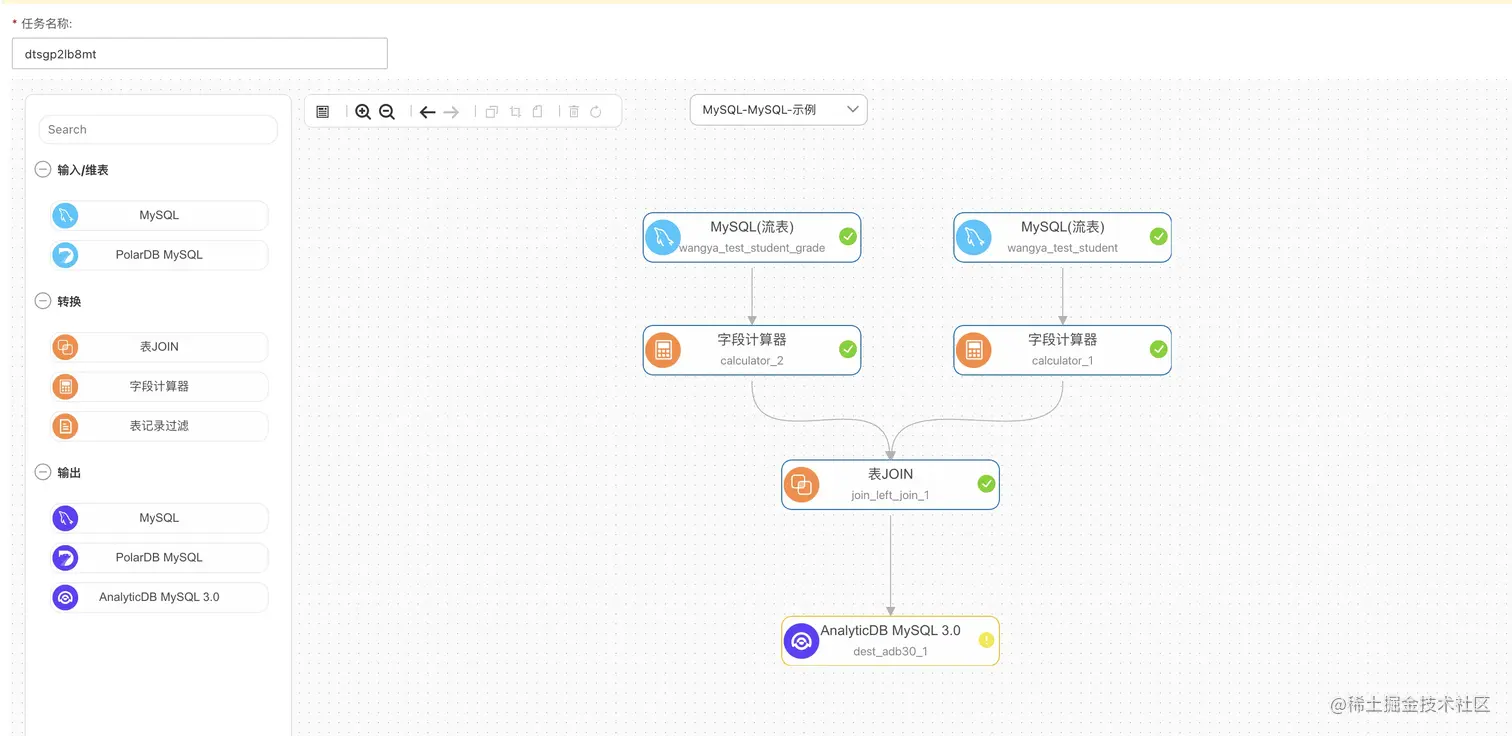The width and height of the screenshot is (1512, 736).
Task: Zoom out of the canvas
Action: 387,112
